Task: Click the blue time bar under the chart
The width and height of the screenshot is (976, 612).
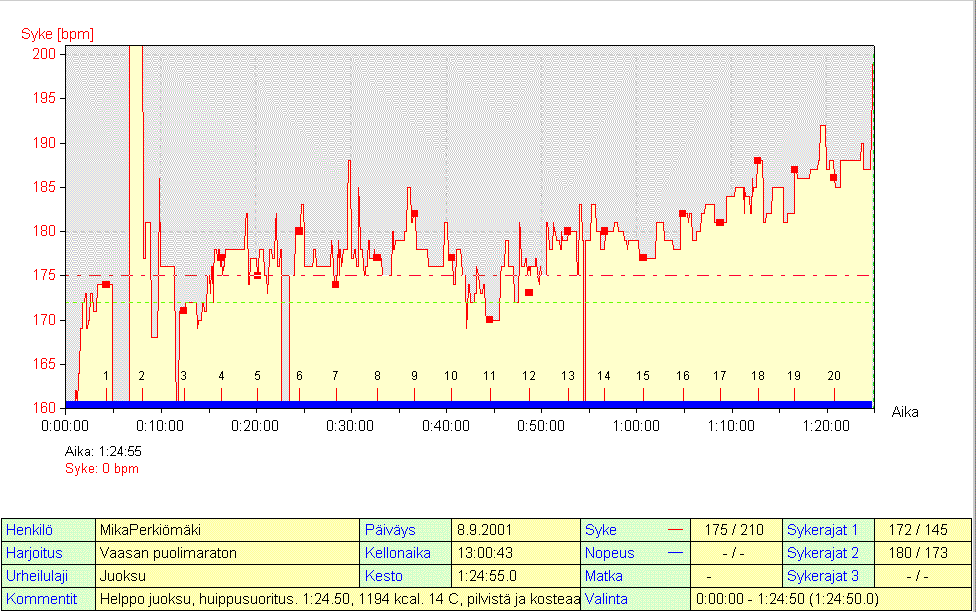Action: point(469,404)
